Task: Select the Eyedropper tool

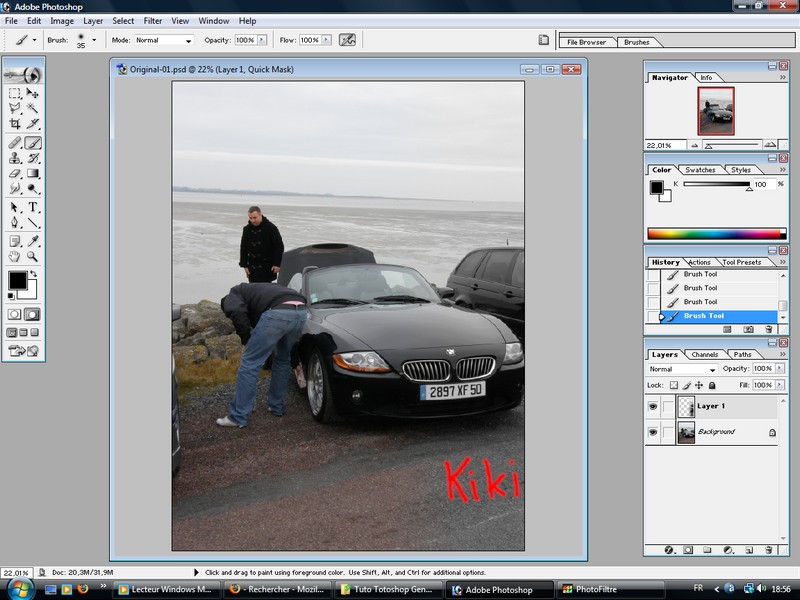Action: [33, 241]
